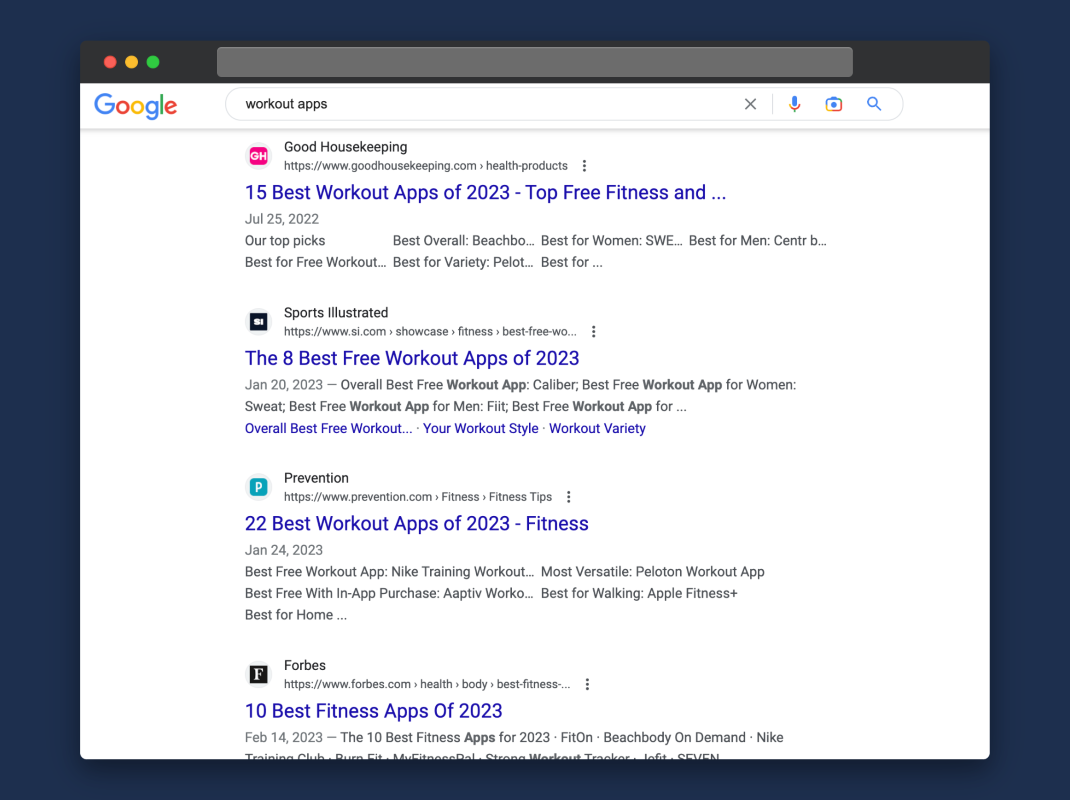Click the goodhousekeeping.com URL breadcrumb
This screenshot has width=1070, height=800.
pyautogui.click(x=426, y=166)
